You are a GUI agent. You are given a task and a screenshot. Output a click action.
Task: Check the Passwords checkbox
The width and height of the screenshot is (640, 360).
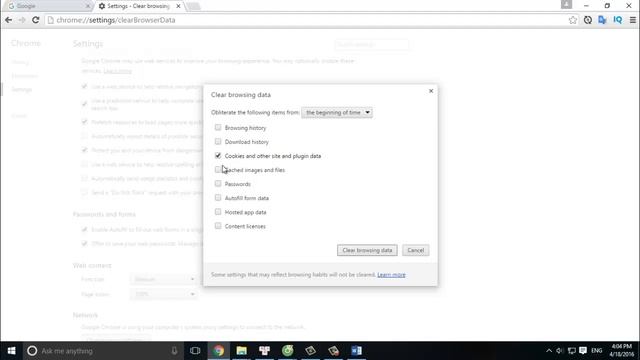point(218,184)
